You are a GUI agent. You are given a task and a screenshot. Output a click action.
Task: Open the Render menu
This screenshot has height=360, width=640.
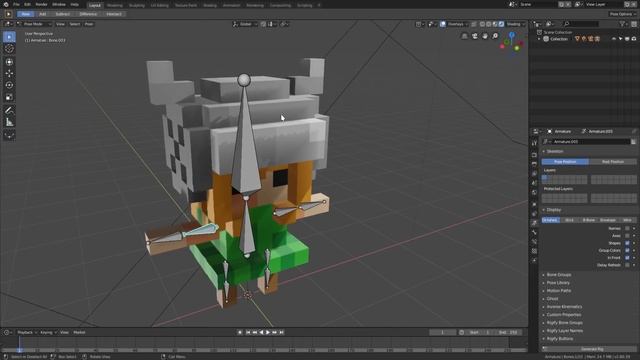tap(41, 4)
